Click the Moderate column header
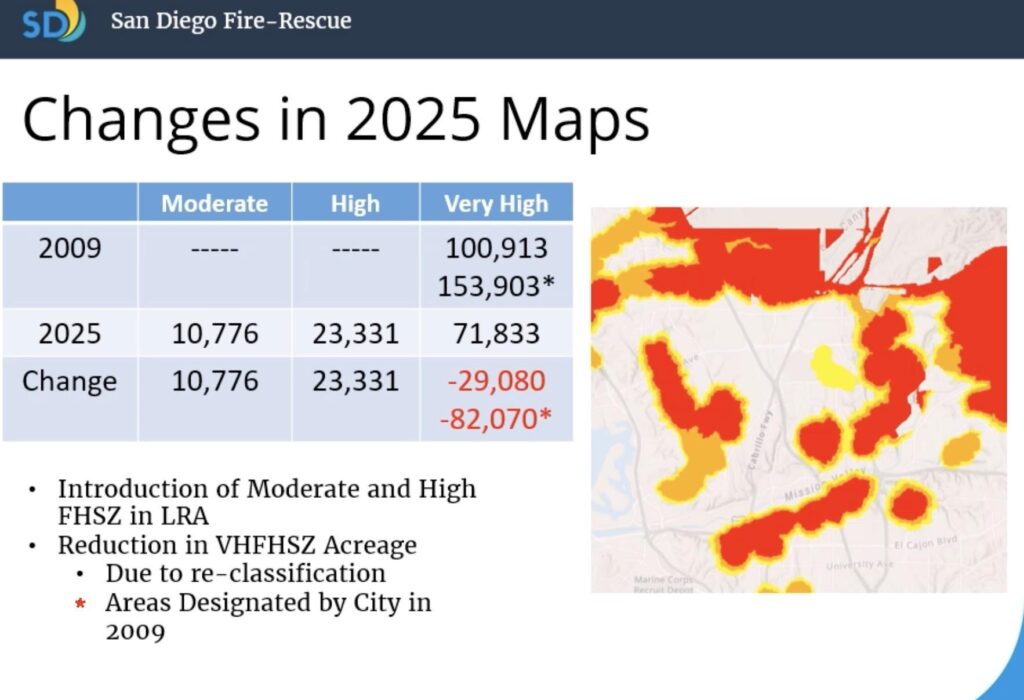1024x700 pixels. pyautogui.click(x=214, y=204)
